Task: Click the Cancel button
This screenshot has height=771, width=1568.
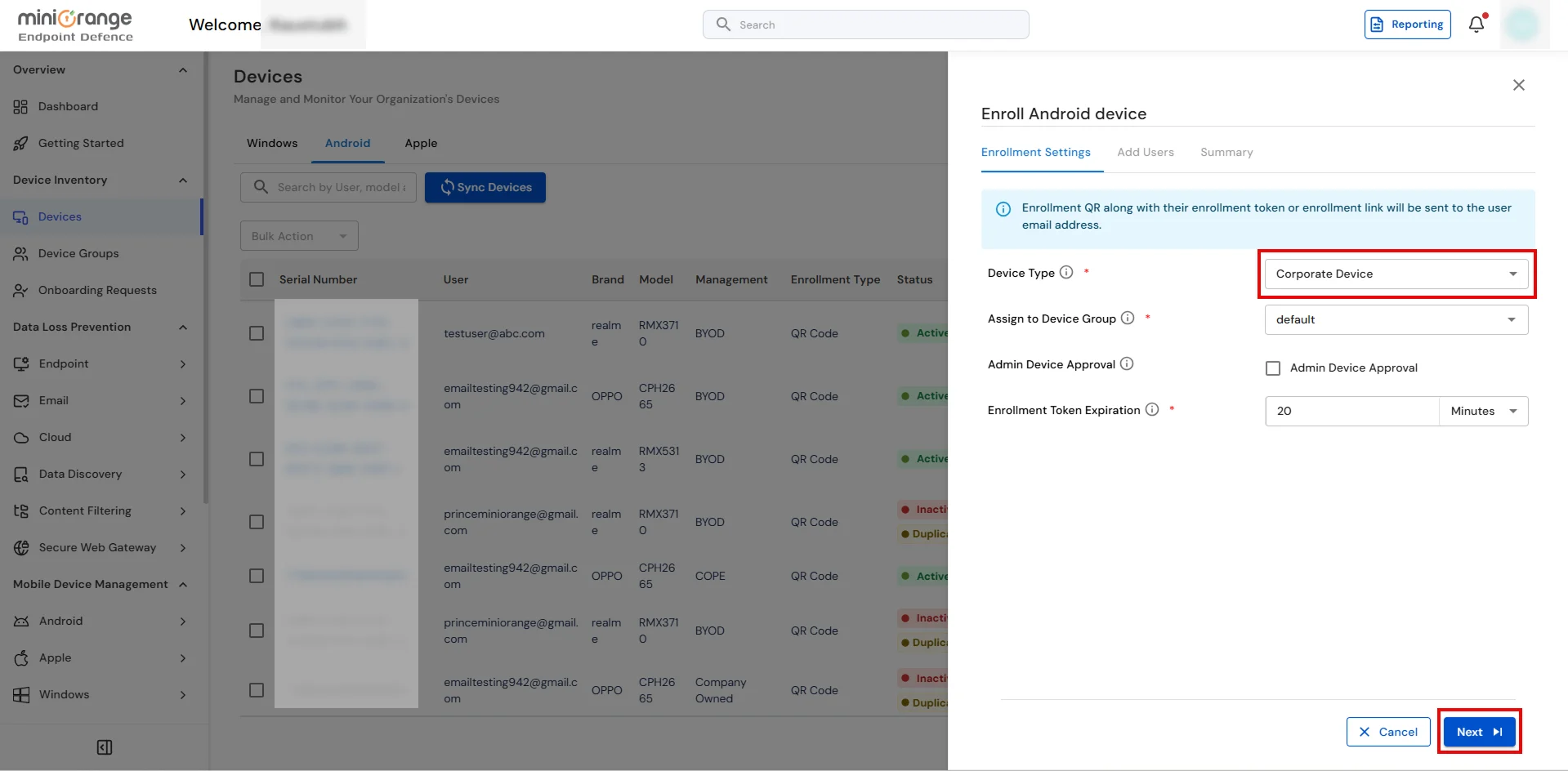Action: [x=1388, y=732]
